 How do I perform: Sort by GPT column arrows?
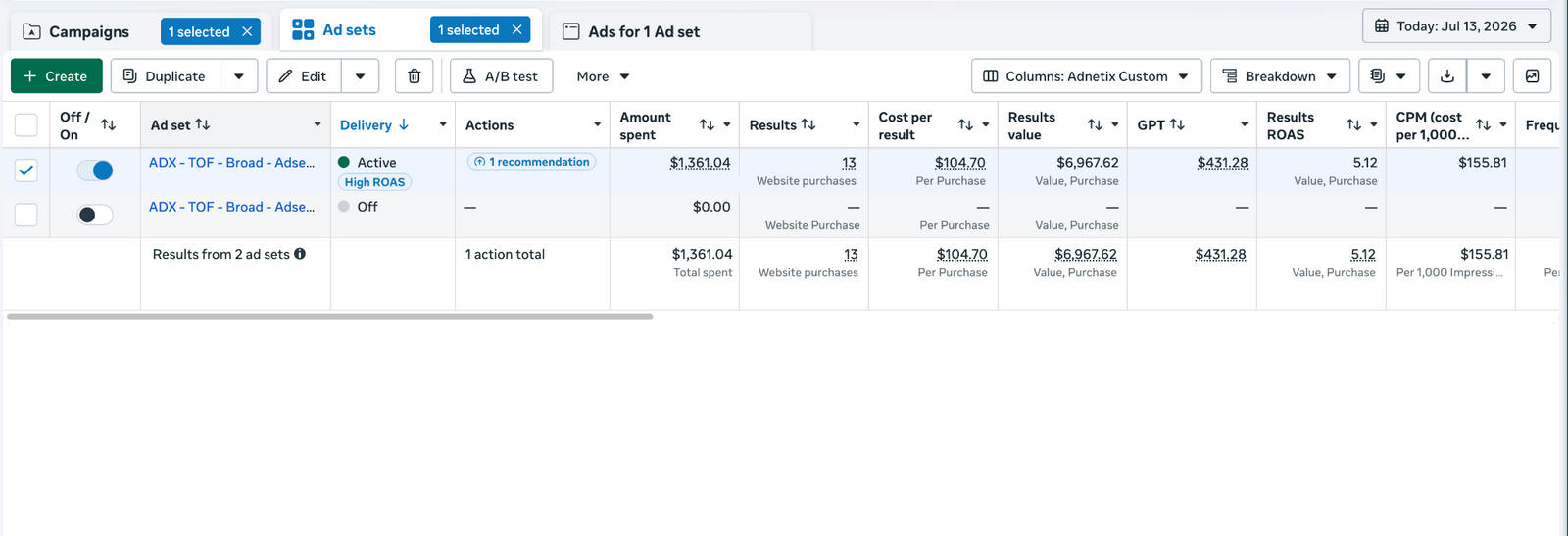coord(1177,124)
